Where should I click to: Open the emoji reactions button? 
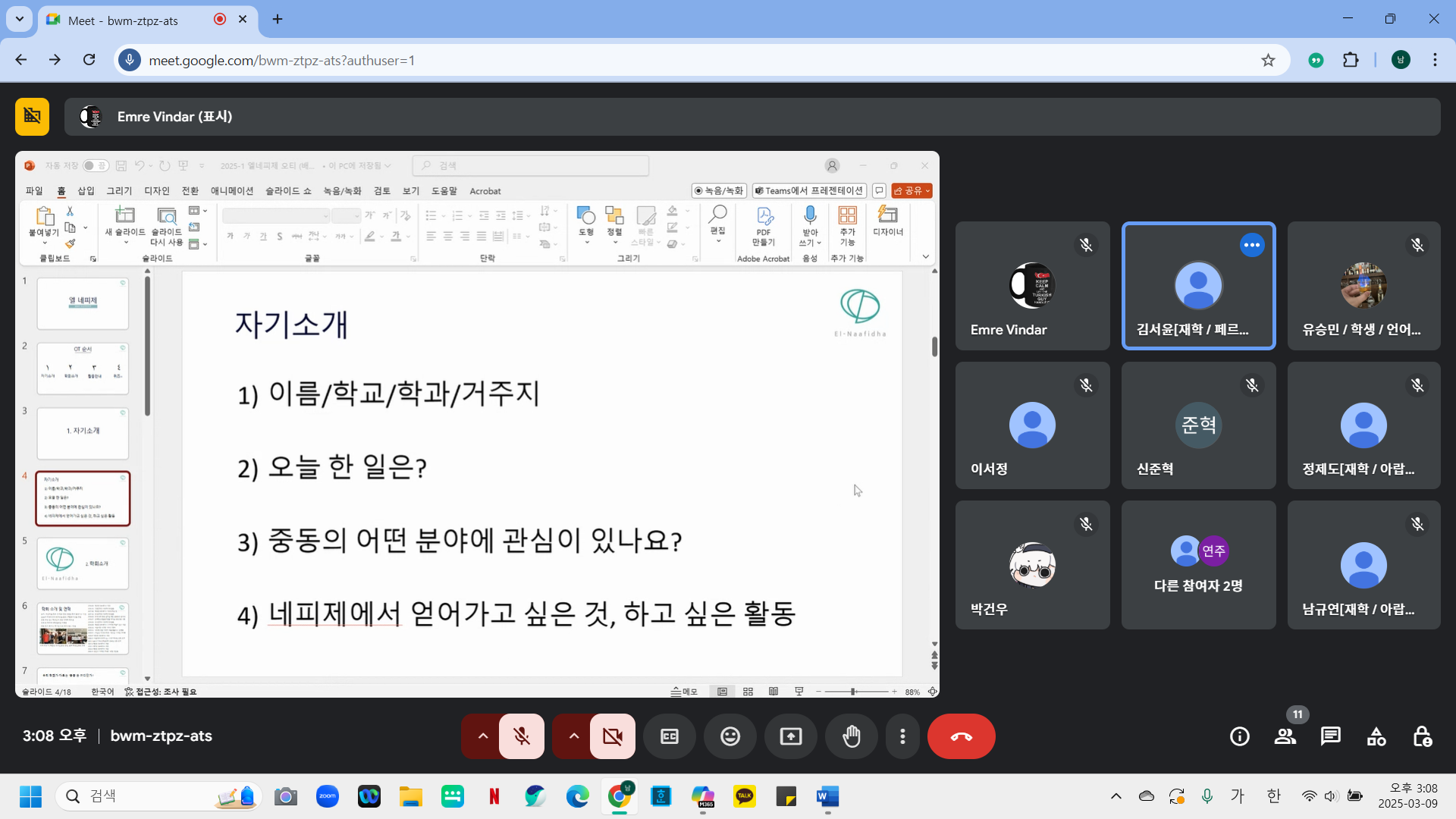point(730,736)
